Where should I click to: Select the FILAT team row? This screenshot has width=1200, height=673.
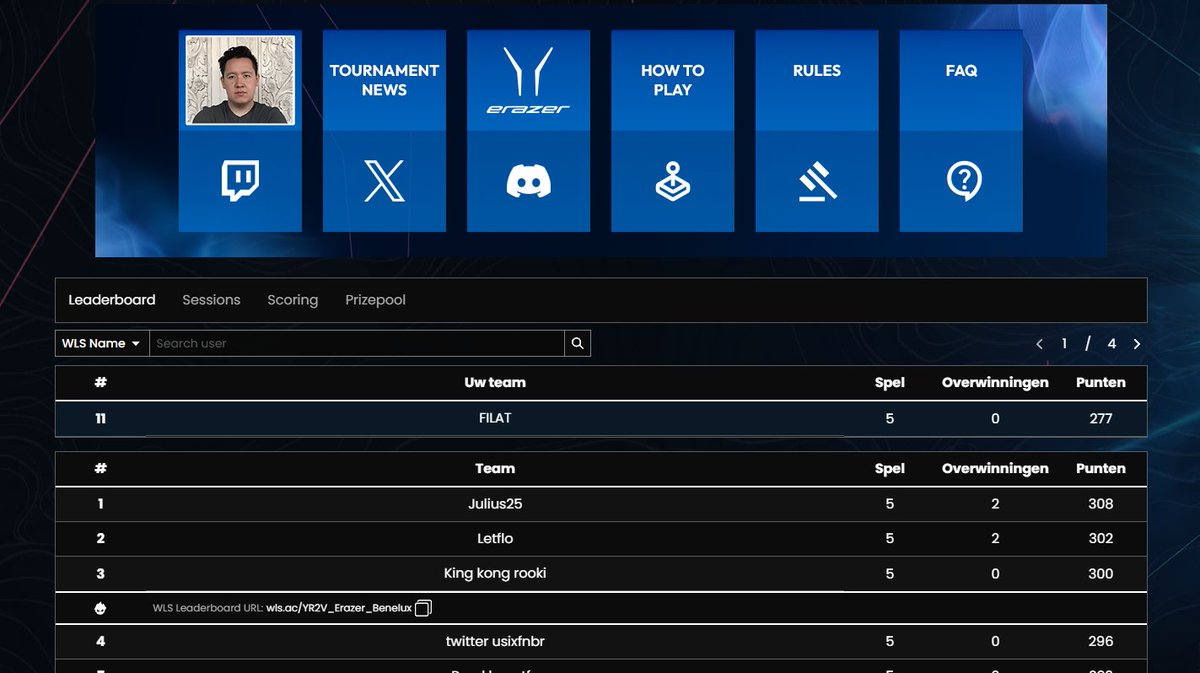601,419
